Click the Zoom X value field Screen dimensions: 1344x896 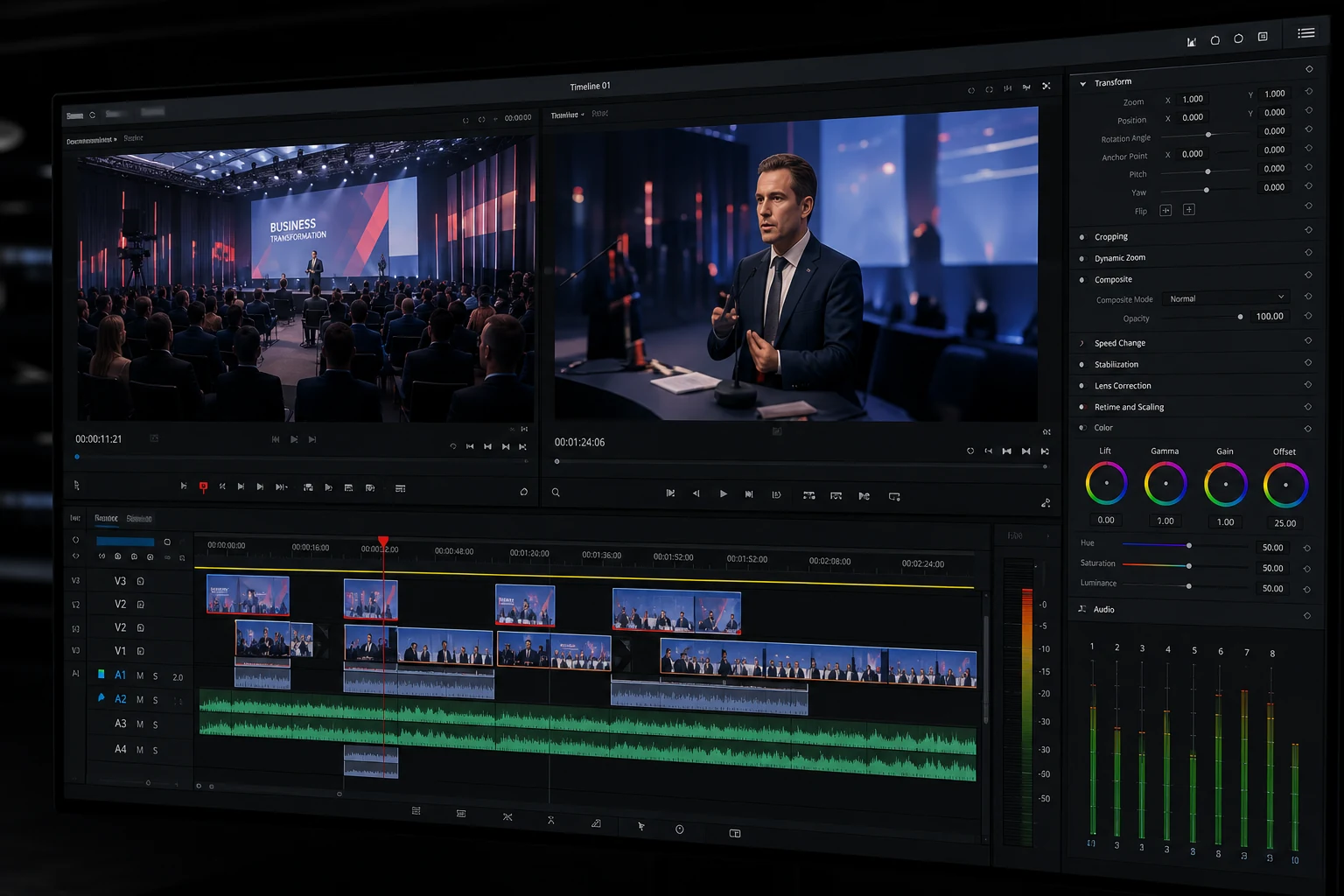1193,99
